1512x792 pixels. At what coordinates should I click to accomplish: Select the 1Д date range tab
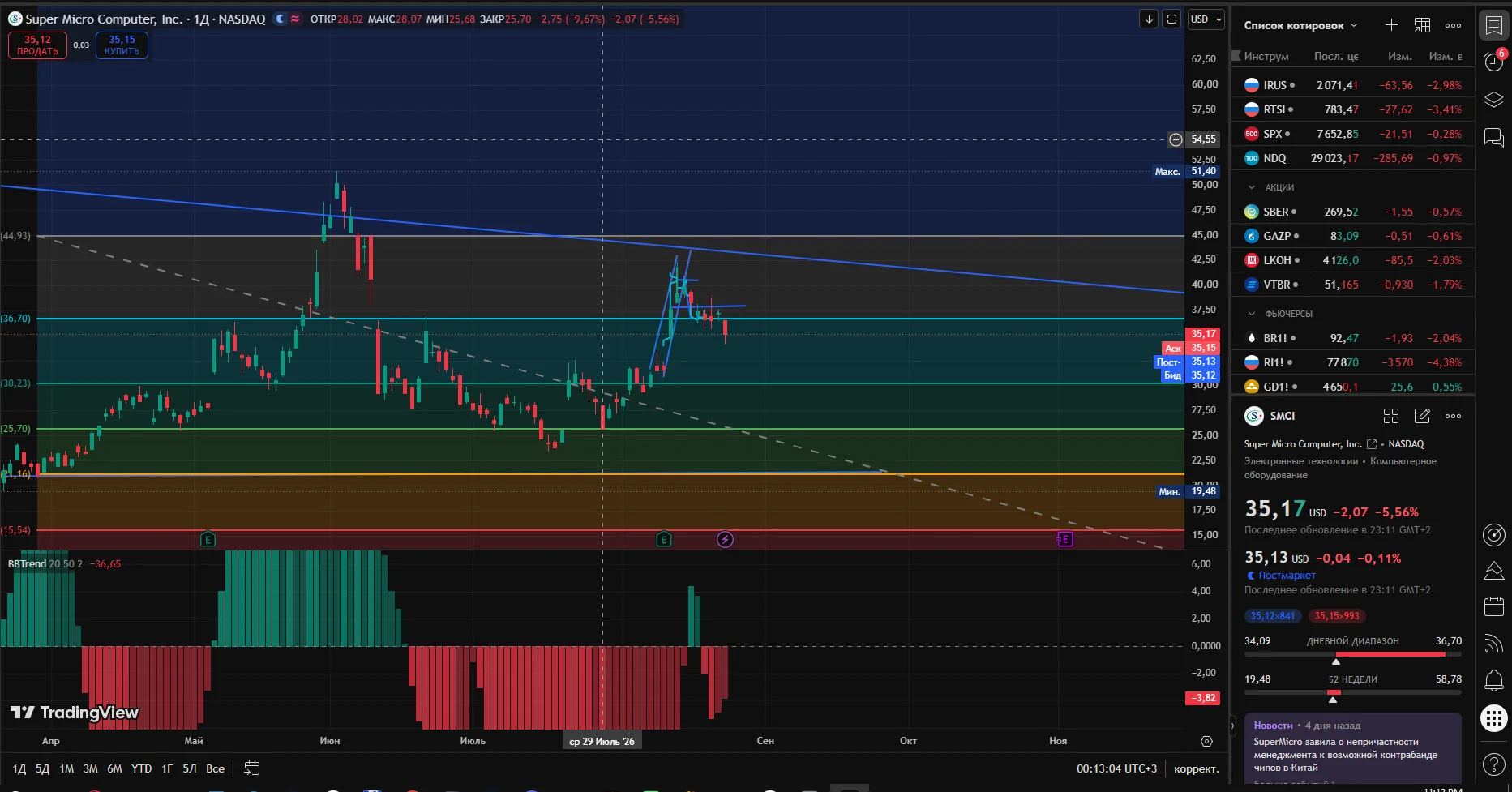[x=19, y=768]
